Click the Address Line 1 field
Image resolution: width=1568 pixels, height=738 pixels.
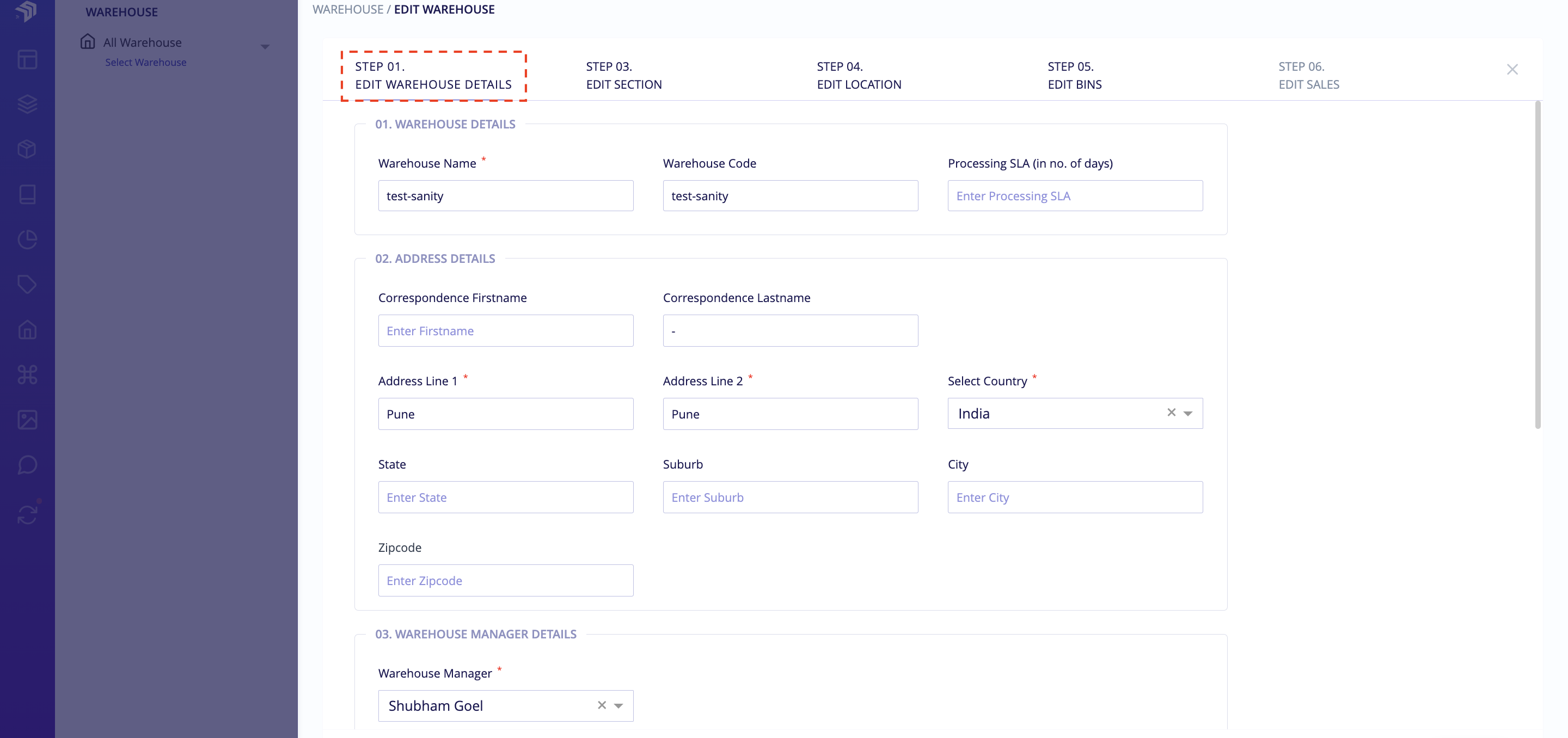[x=505, y=414]
